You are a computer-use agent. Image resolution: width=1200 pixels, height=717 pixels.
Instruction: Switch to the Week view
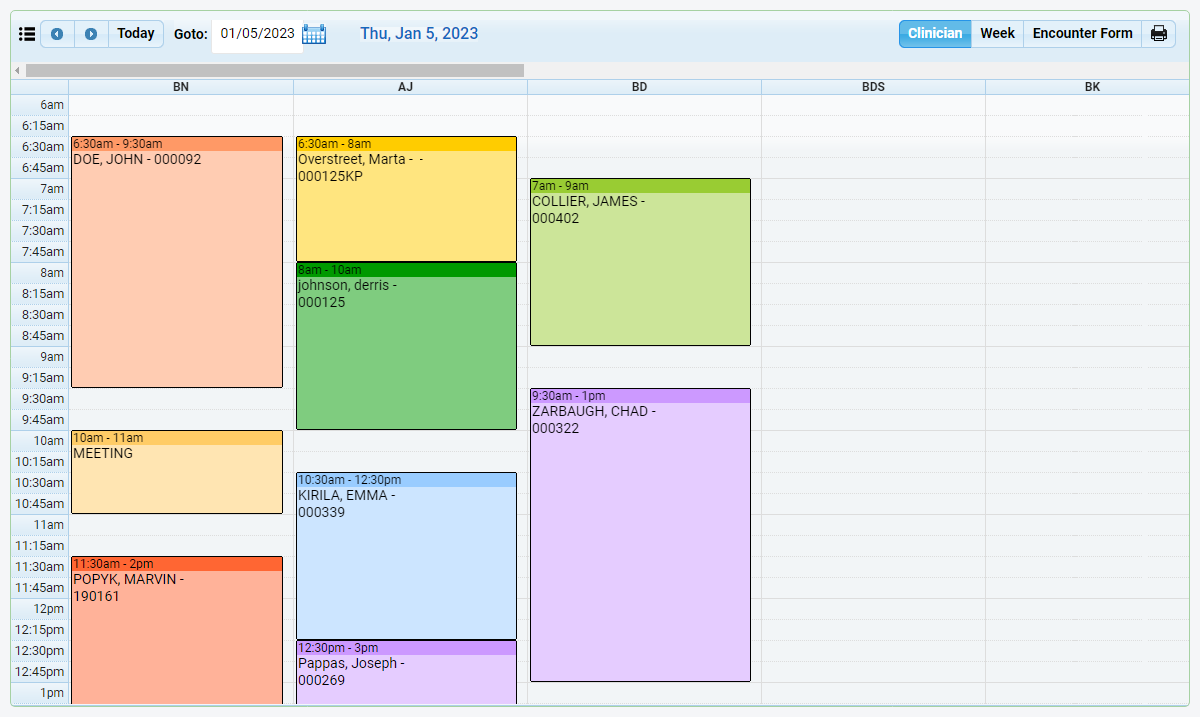pyautogui.click(x=997, y=33)
